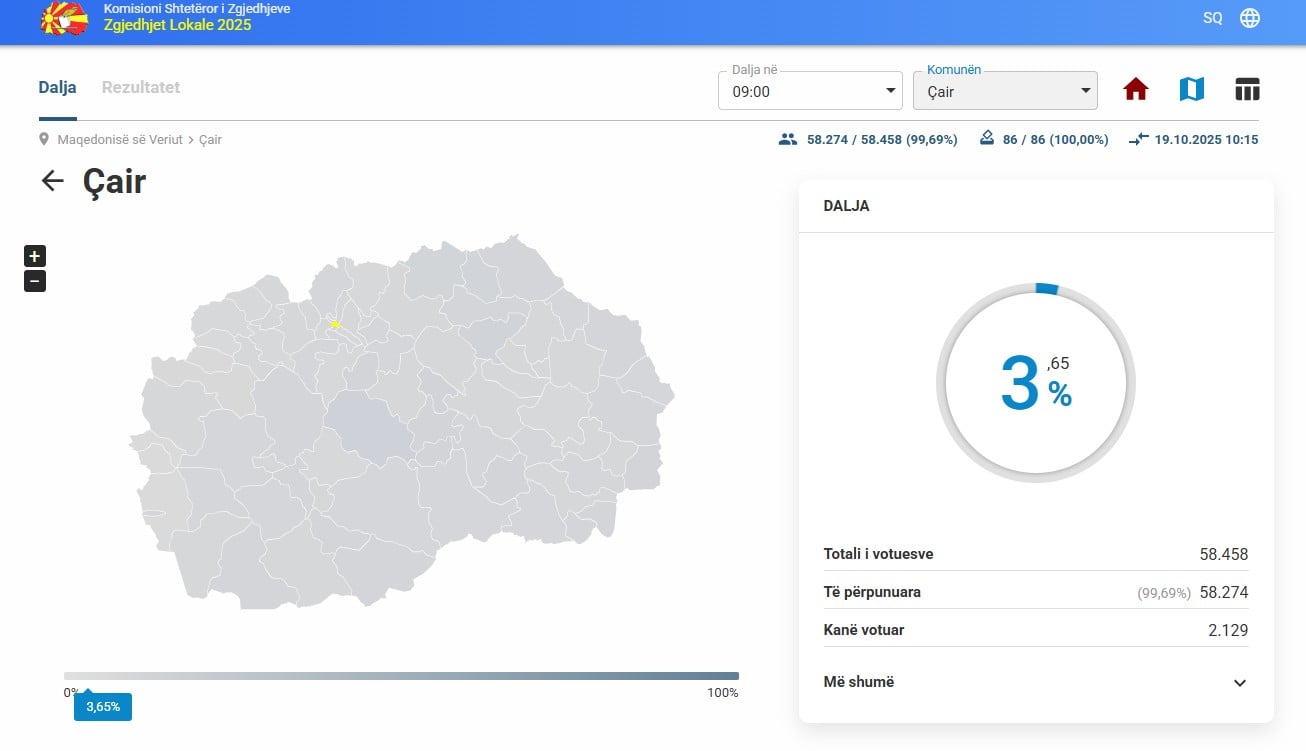Click the ballot box stations icon
Image resolution: width=1306 pixels, height=751 pixels.
pyautogui.click(x=987, y=139)
